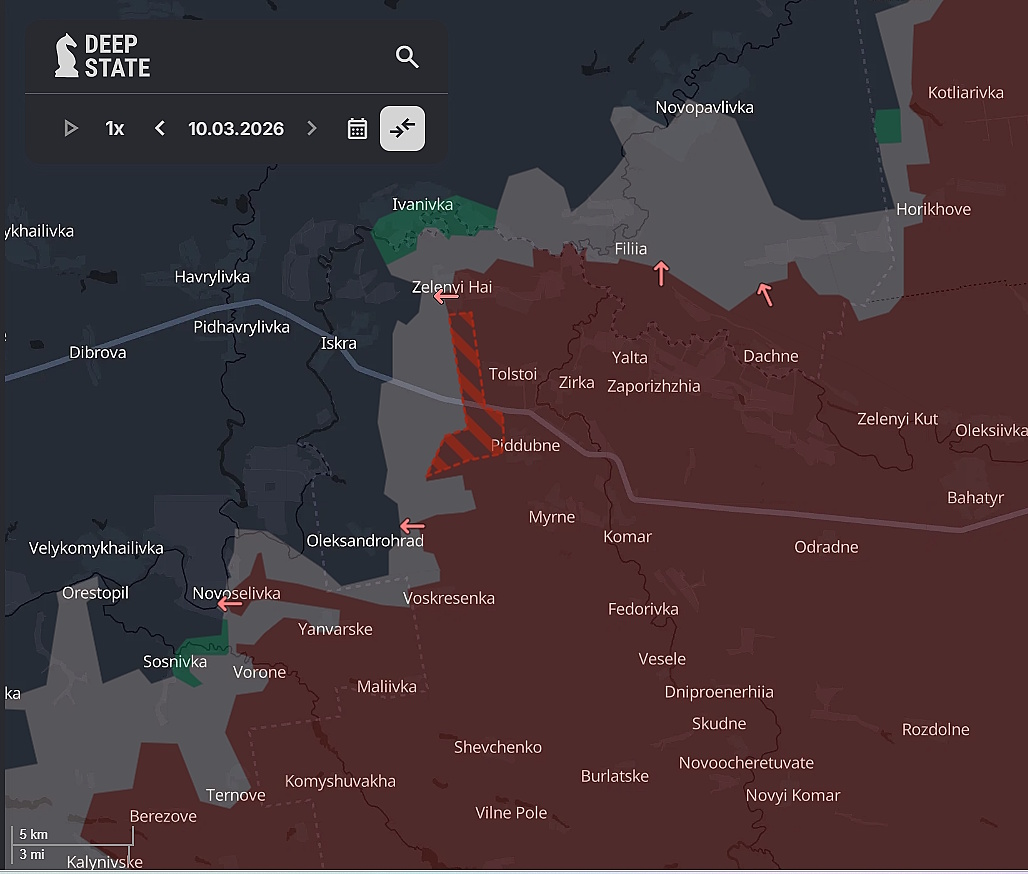Go to previous date via left chevron
This screenshot has width=1028, height=874.
pos(159,128)
